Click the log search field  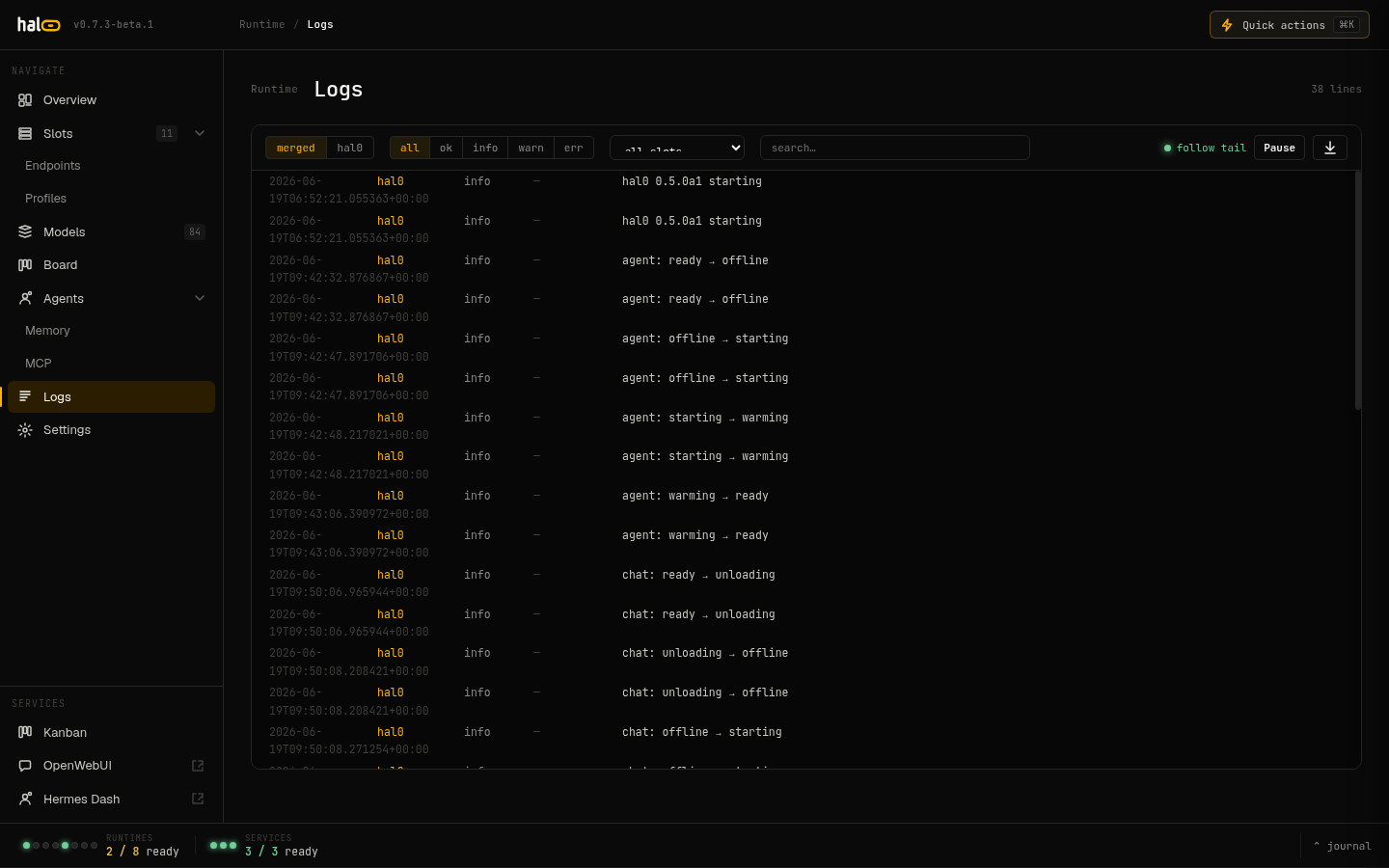(x=895, y=148)
